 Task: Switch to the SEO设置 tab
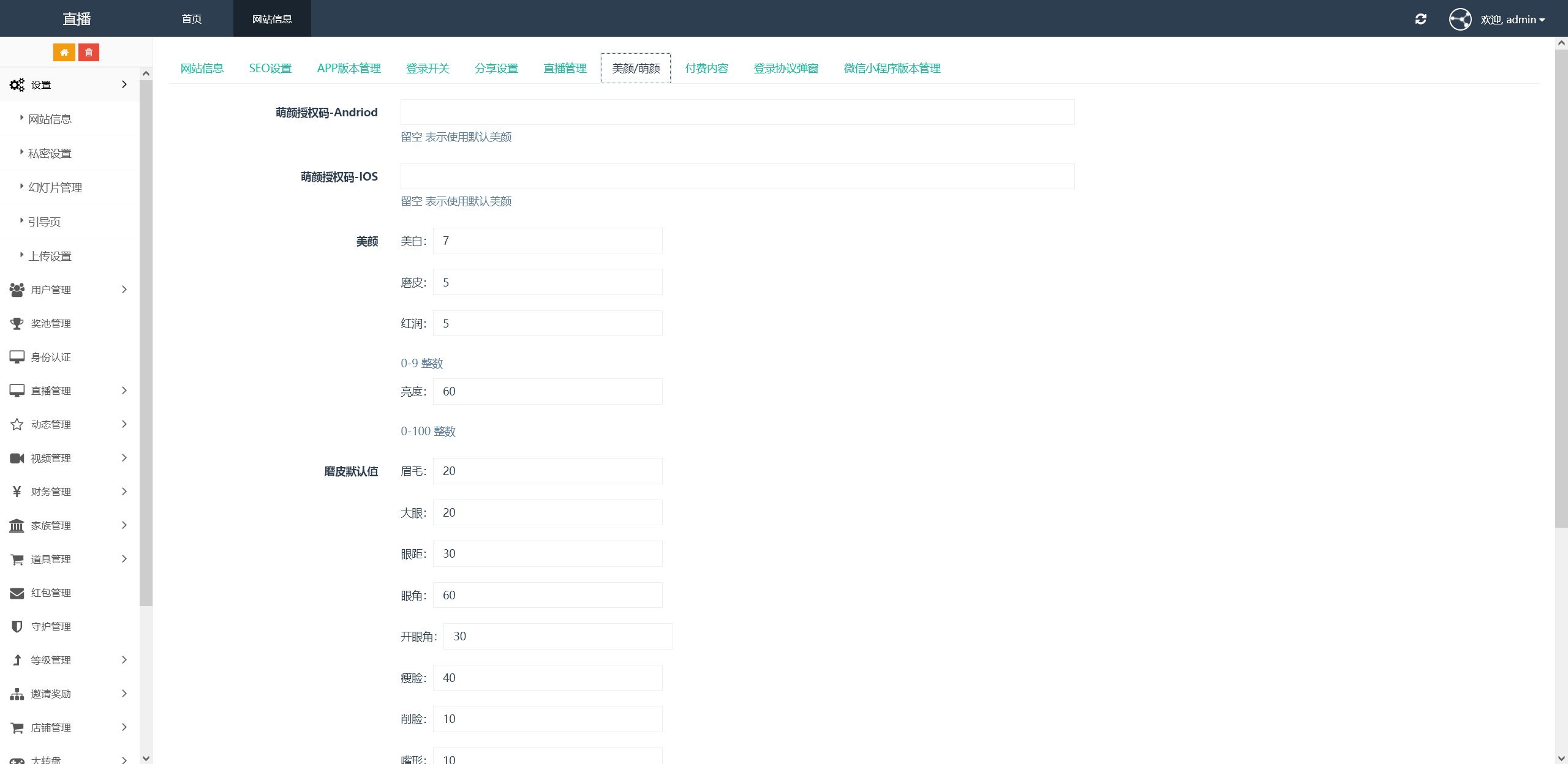pos(270,69)
